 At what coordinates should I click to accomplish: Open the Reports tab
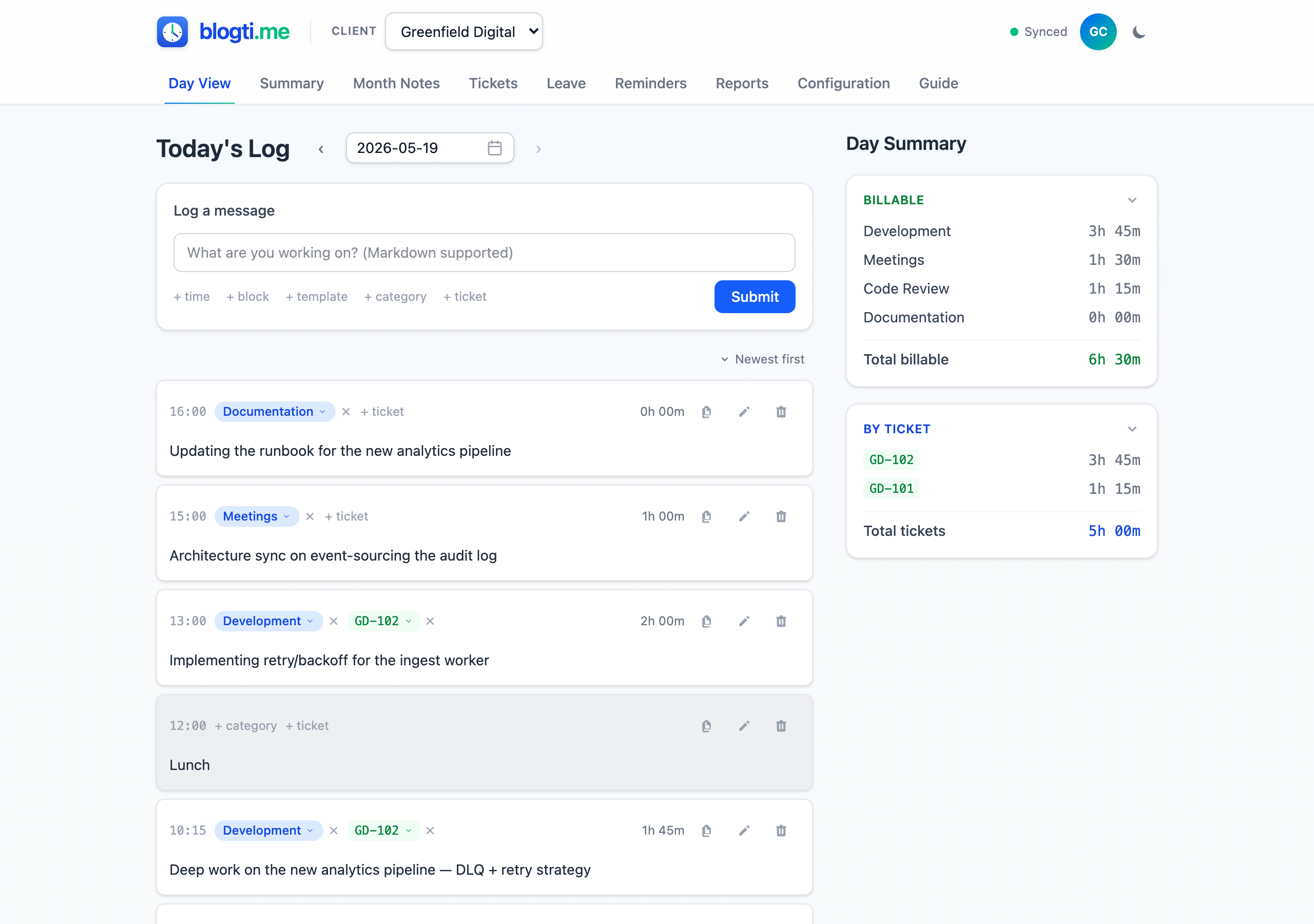(x=741, y=84)
